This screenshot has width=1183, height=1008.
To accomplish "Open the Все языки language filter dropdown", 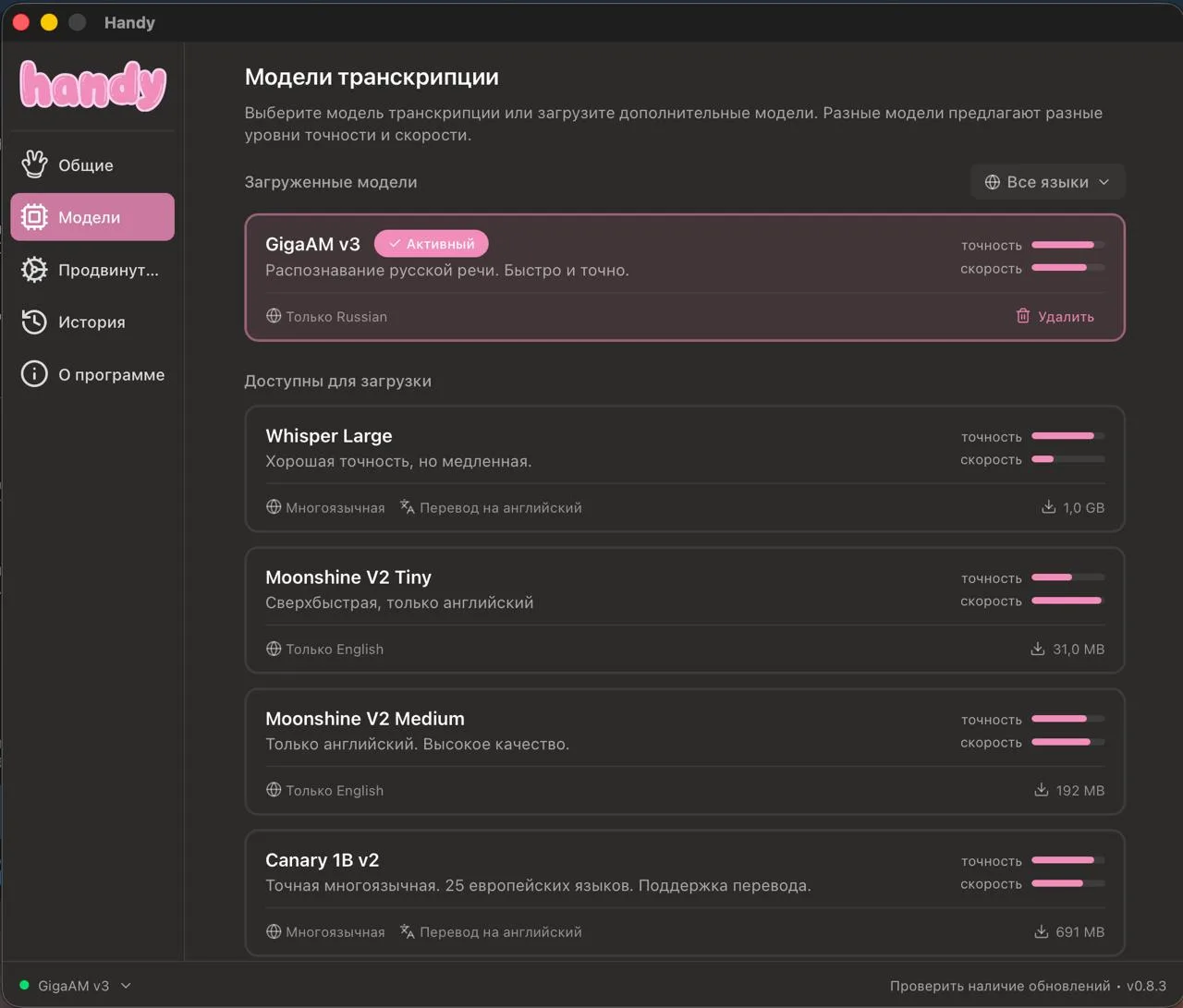I will point(1047,182).
